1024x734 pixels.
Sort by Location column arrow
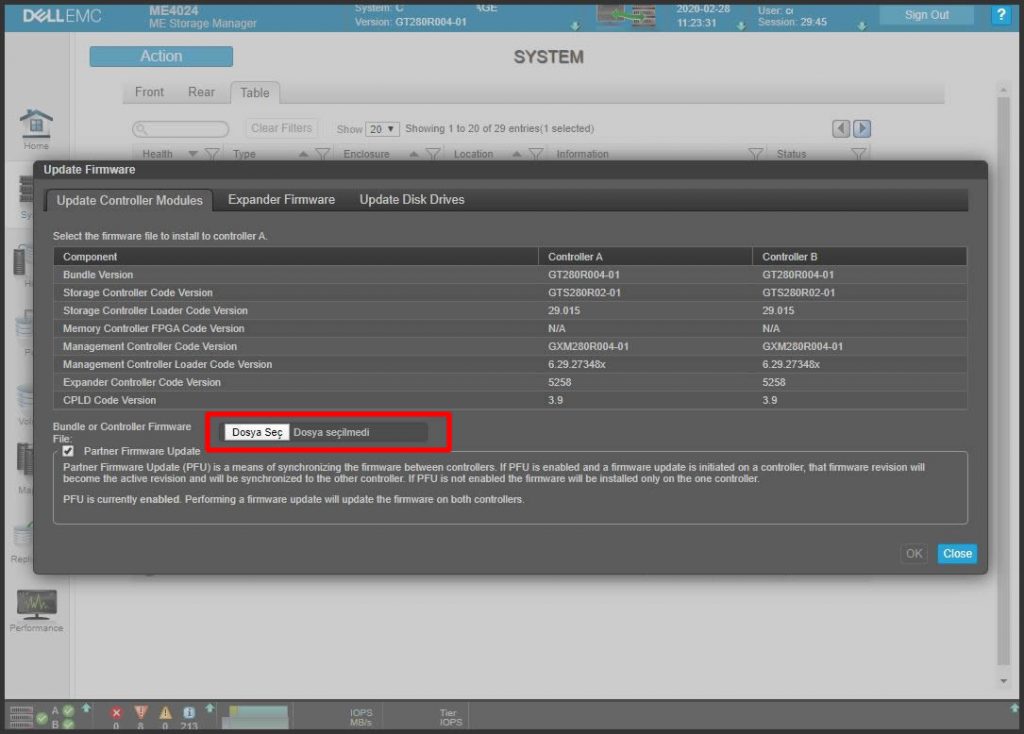coord(517,154)
